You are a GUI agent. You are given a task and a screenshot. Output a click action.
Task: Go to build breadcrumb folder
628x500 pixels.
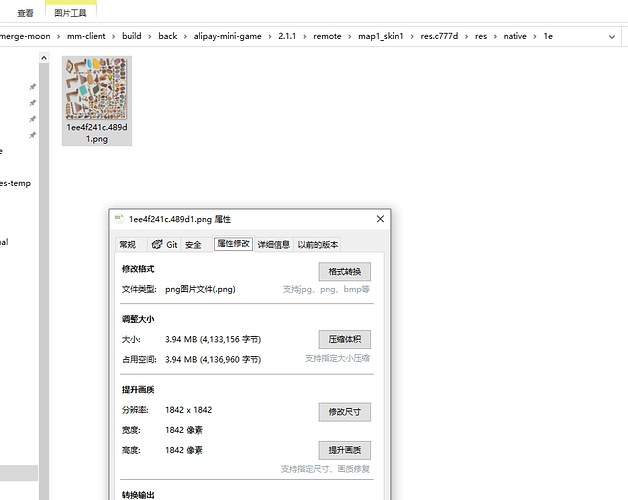click(132, 36)
